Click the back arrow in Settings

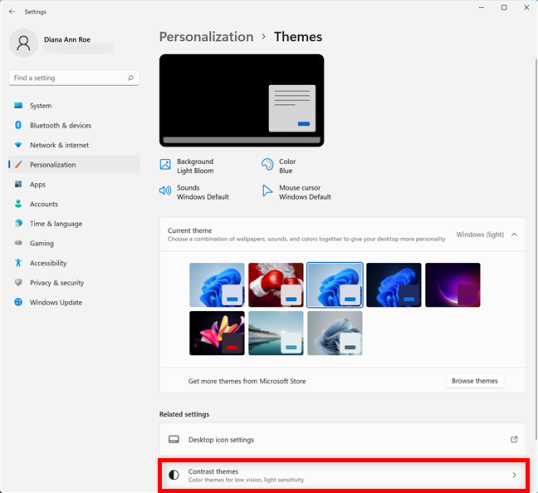point(12,12)
